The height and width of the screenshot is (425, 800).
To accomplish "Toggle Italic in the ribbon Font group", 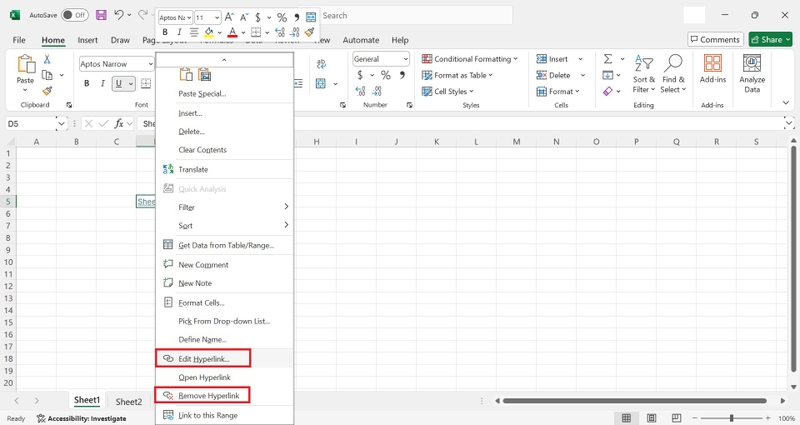I will point(103,83).
